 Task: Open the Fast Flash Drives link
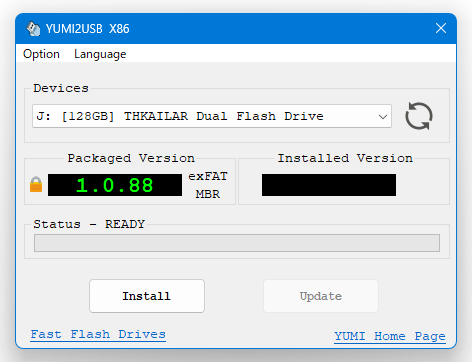98,334
